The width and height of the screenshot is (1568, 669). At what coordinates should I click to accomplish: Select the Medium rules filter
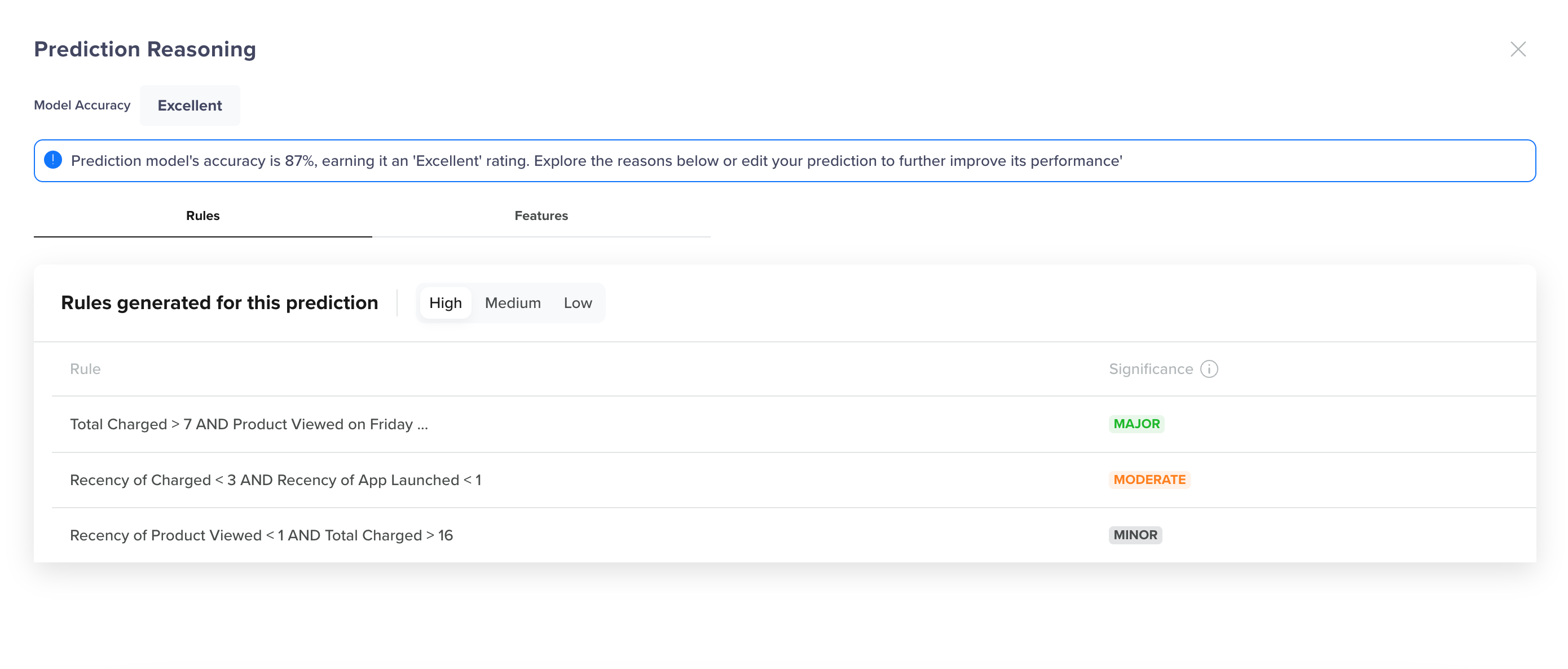513,302
